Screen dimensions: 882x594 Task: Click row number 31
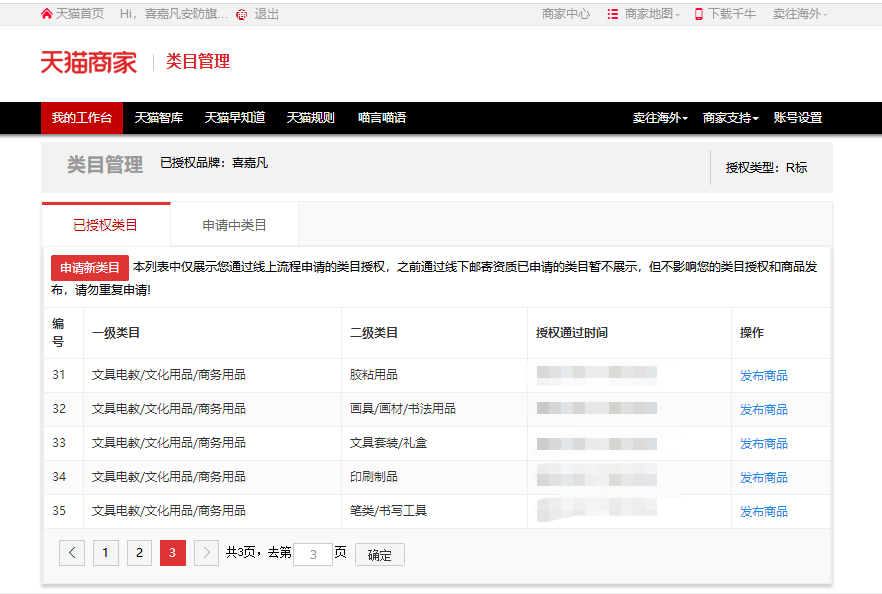59,375
